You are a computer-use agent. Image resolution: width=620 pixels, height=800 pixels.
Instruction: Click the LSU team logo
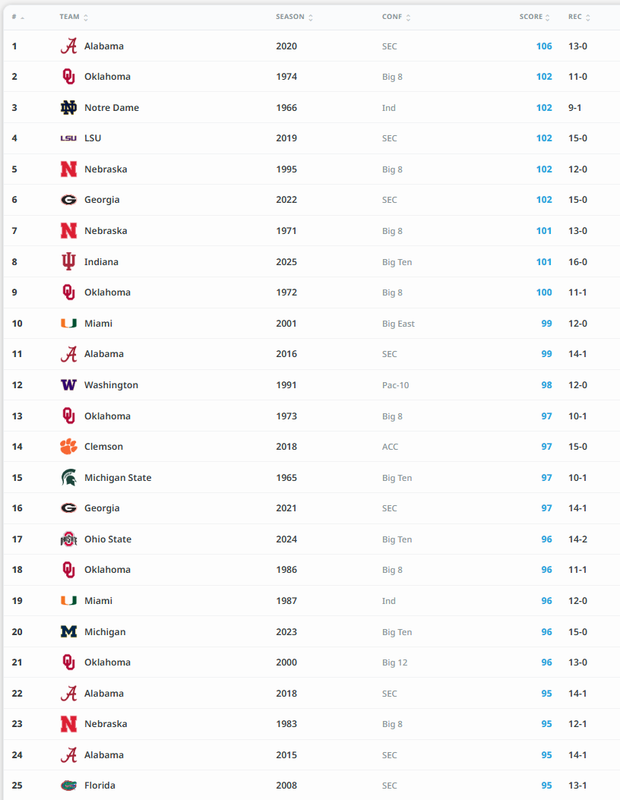click(68, 138)
